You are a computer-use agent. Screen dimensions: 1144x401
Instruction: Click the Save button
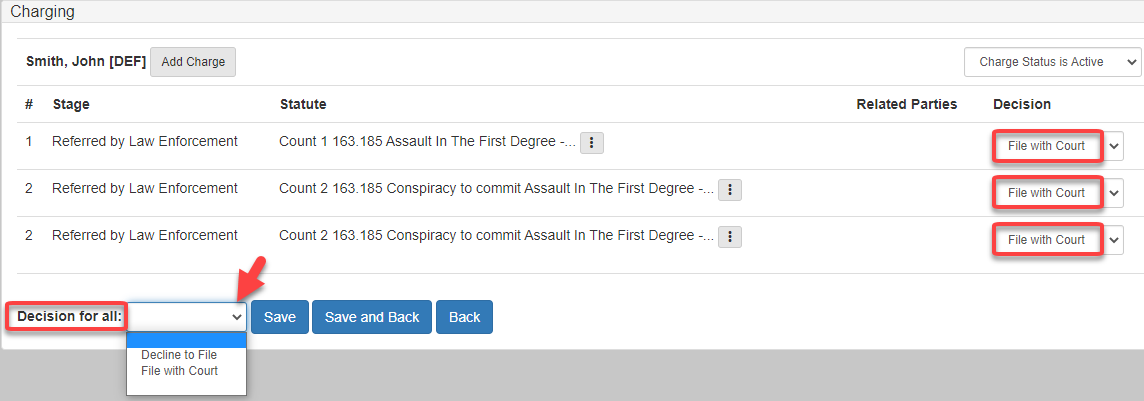[x=280, y=317]
